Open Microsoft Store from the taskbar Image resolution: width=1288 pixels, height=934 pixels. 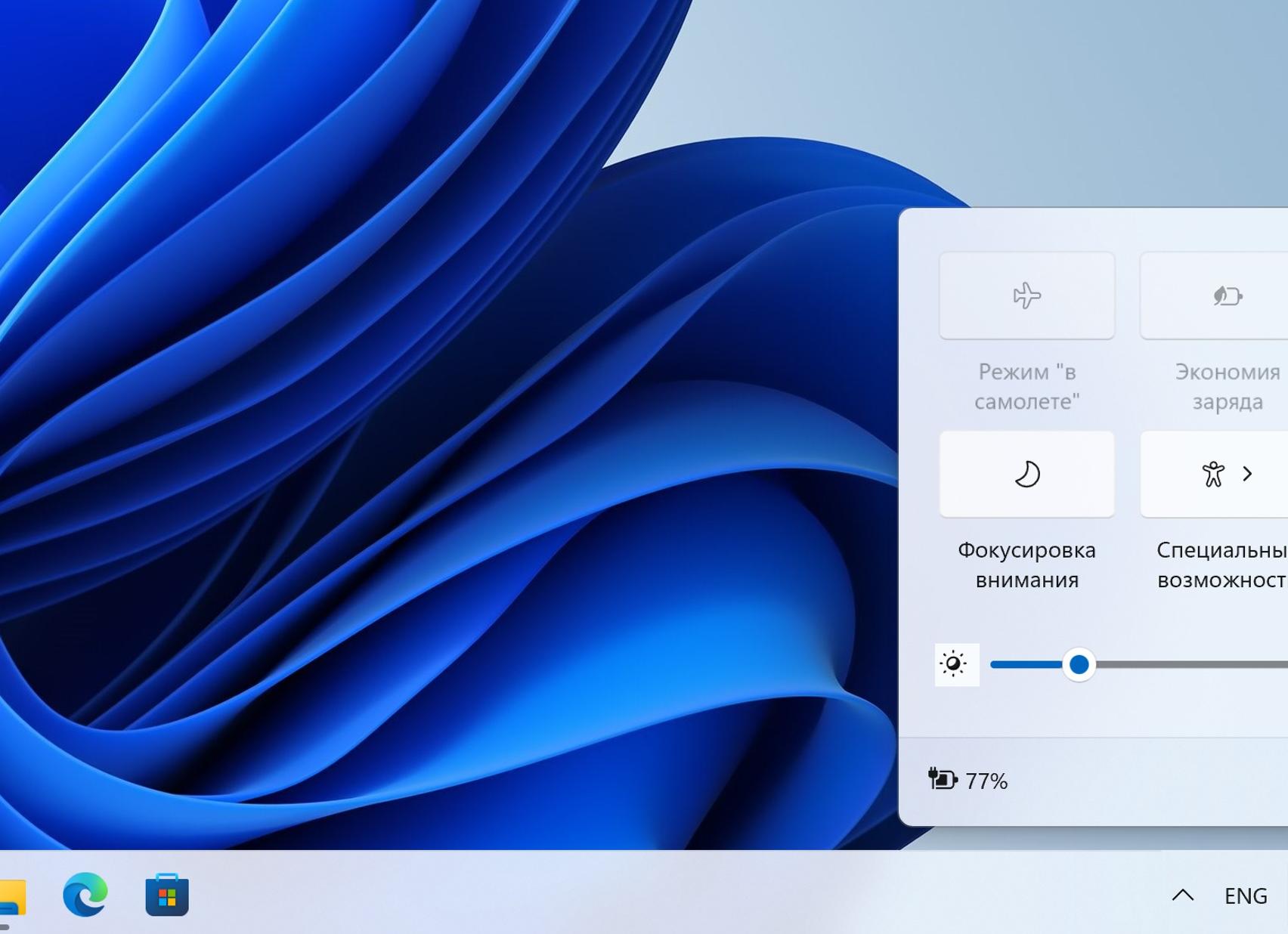pyautogui.click(x=167, y=895)
